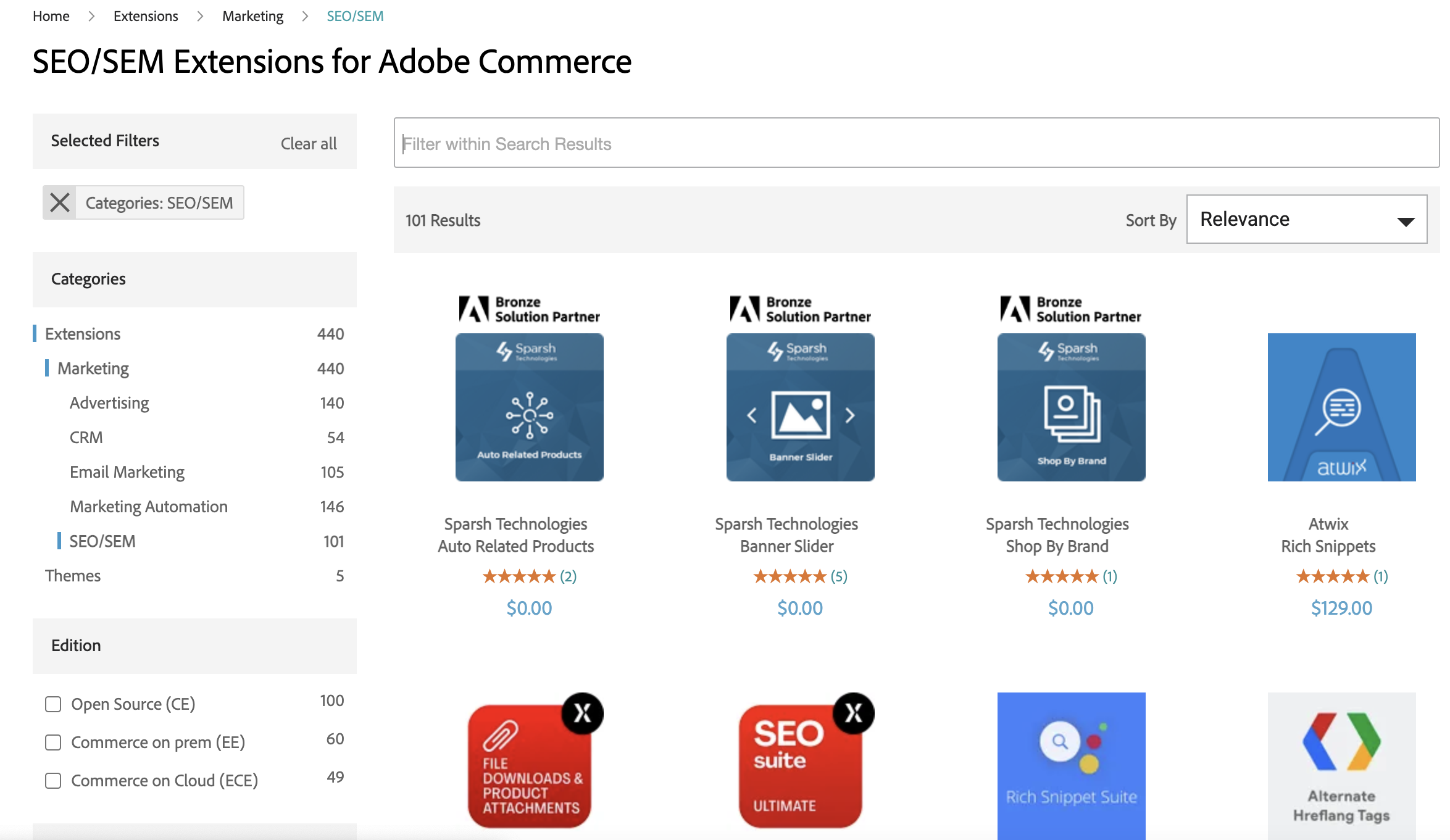Click the 101 Results count text
Viewport: 1450px width, 840px height.
[x=443, y=220]
